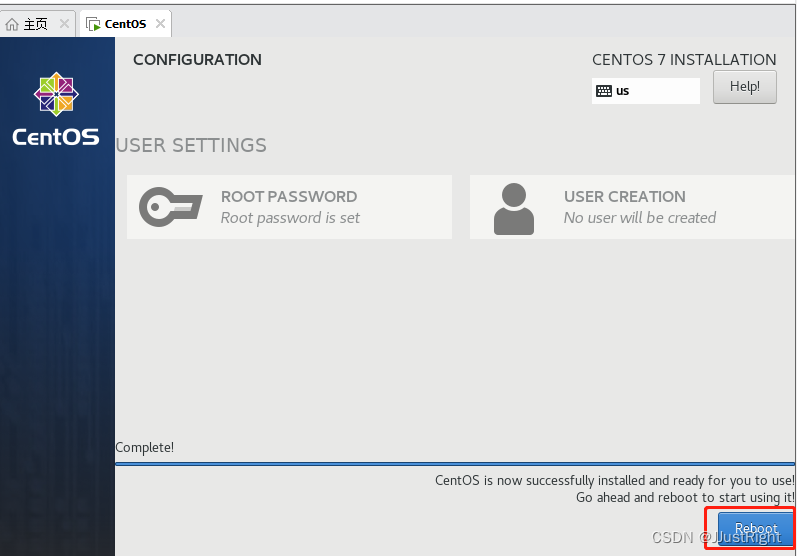Viewport: 797px width, 556px height.
Task: Click the keyboard icon beside us
Action: pyautogui.click(x=604, y=91)
